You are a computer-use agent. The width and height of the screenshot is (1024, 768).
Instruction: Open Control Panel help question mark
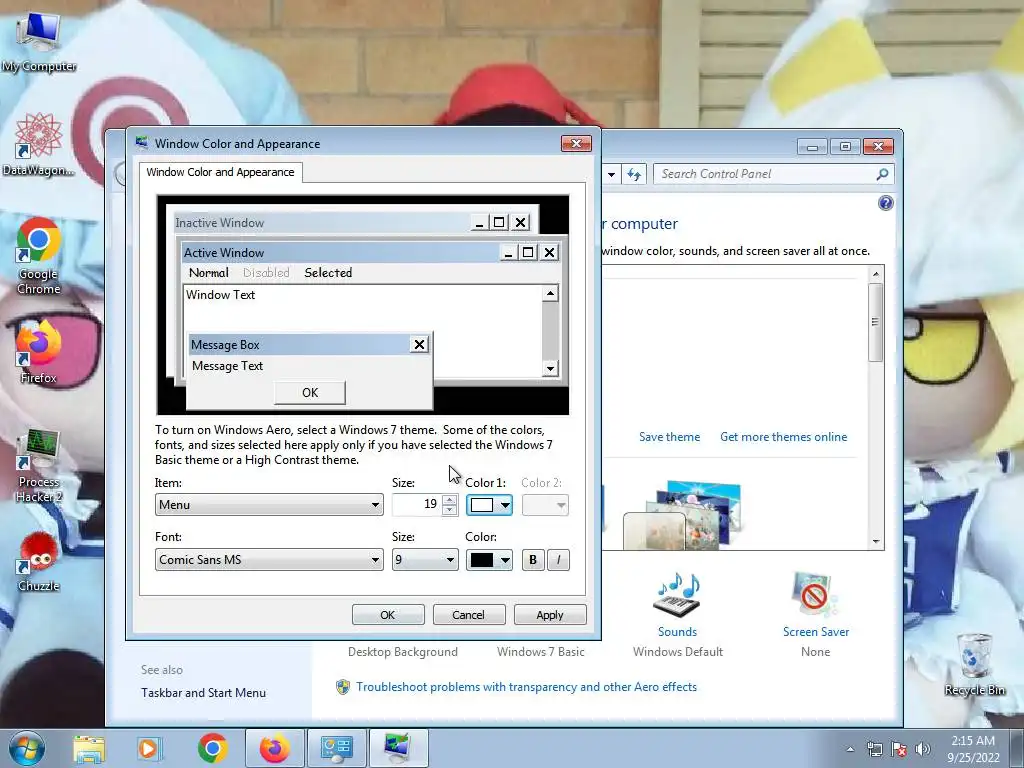coord(885,203)
